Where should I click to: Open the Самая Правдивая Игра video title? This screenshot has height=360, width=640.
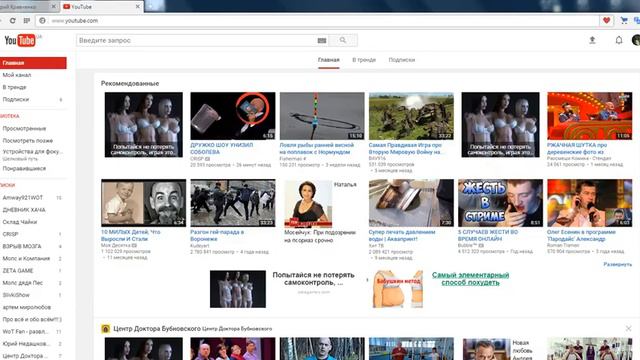(406, 148)
